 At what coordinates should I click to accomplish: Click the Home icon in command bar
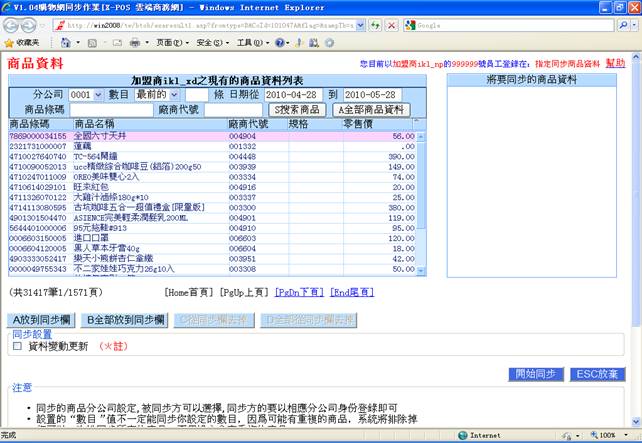tap(66, 43)
